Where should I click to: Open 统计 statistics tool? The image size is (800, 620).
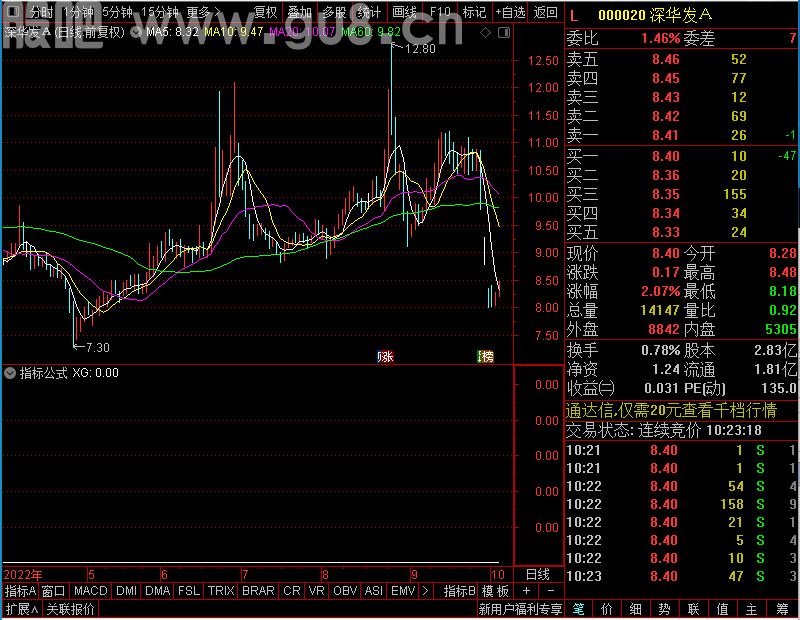[369, 12]
